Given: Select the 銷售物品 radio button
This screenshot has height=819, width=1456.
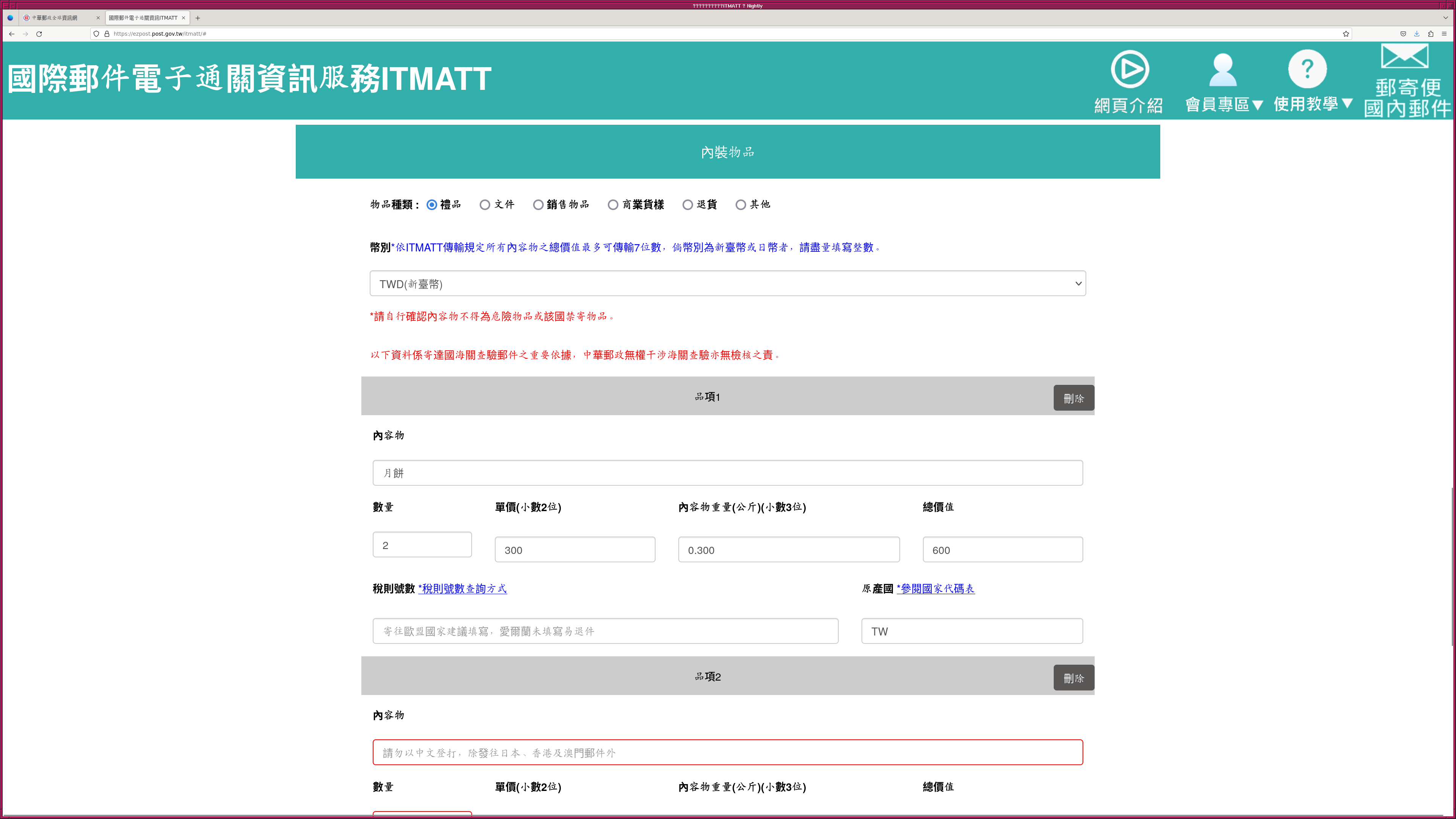Looking at the screenshot, I should tap(538, 205).
